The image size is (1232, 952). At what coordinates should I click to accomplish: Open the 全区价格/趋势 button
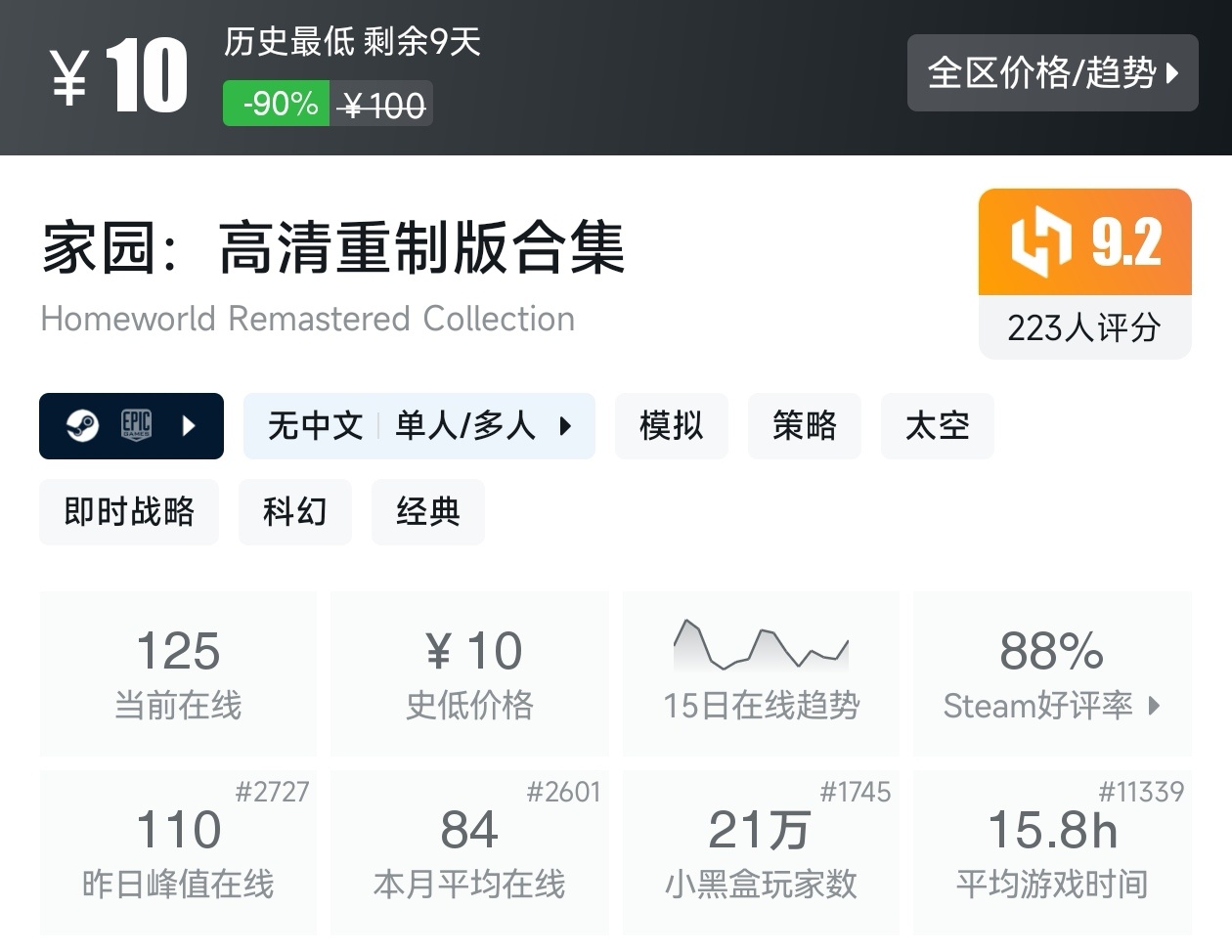(1052, 72)
